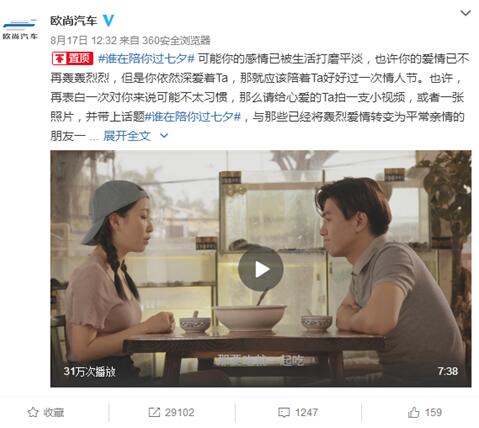The width and height of the screenshot is (479, 428).
Task: Click the 8月17日 12:32 timestamp
Action: tap(83, 40)
